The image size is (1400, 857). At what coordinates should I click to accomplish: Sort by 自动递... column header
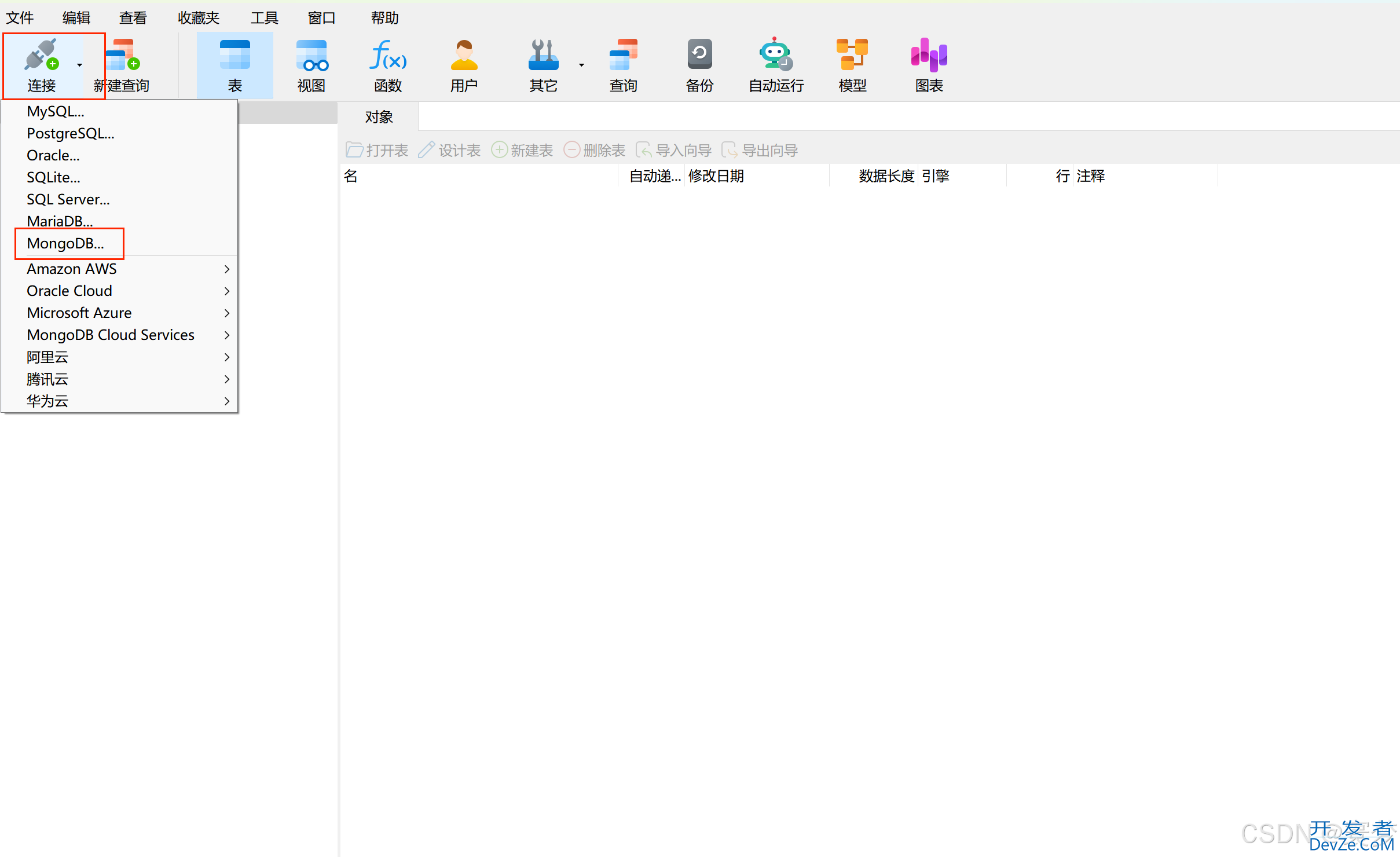pos(652,176)
